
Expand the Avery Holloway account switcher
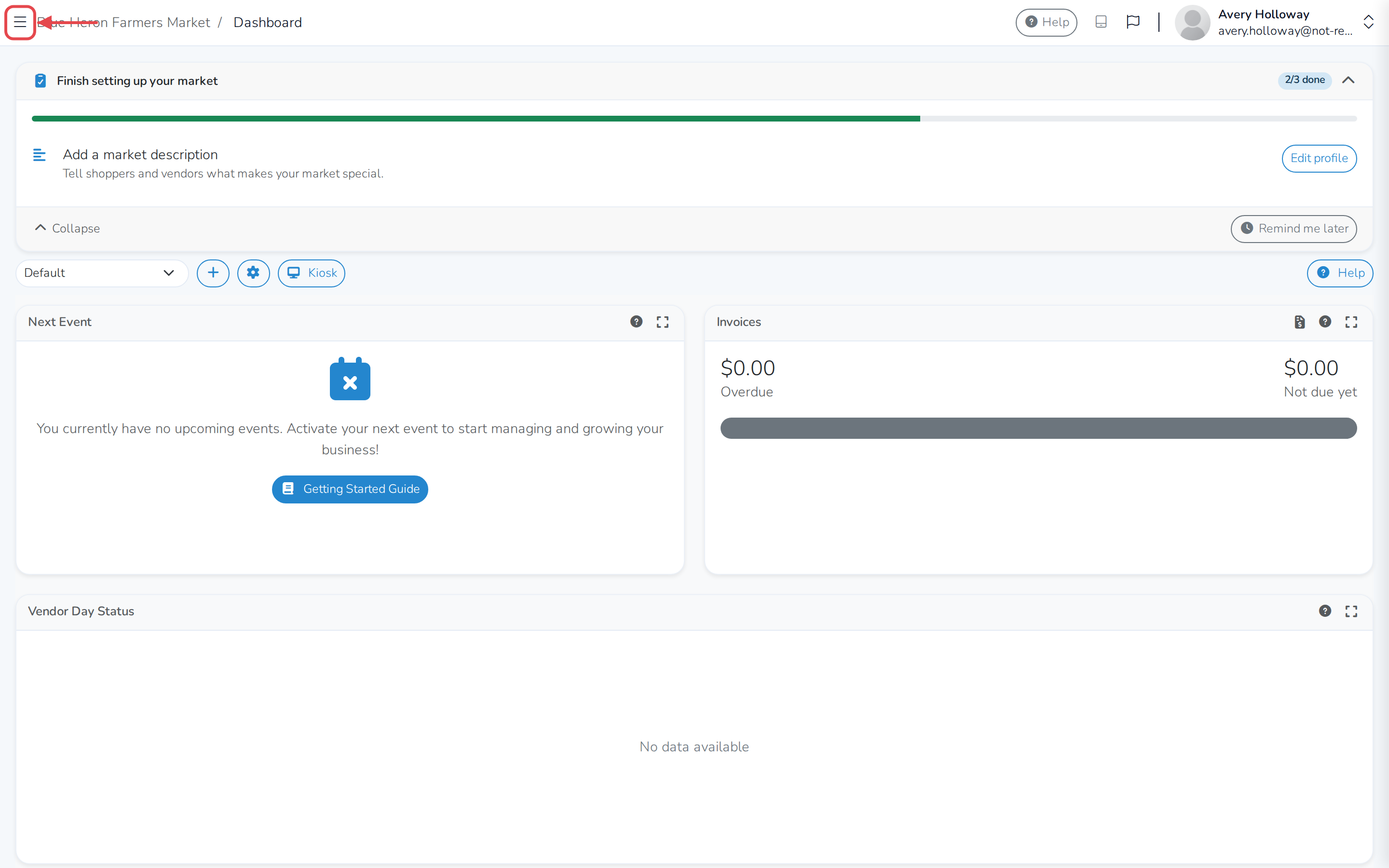click(x=1368, y=22)
